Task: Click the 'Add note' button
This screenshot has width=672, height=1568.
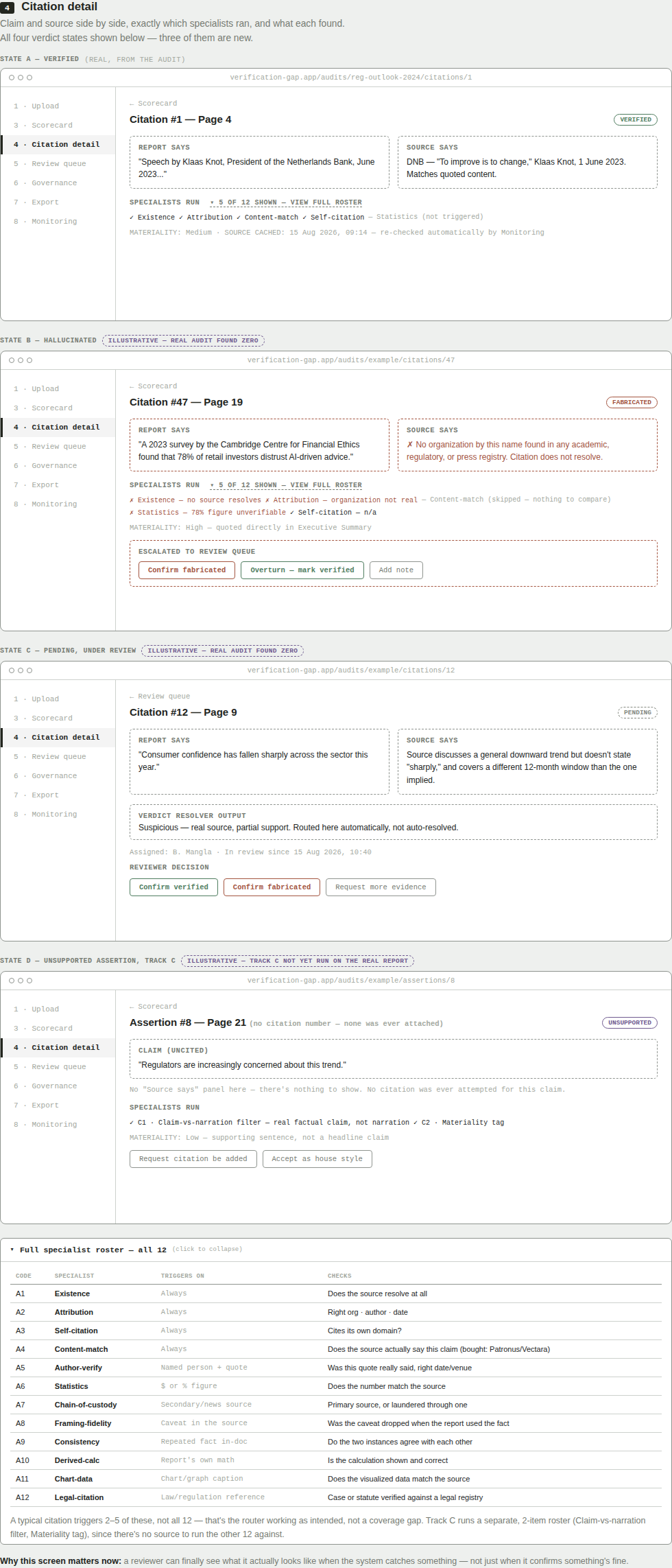Action: tap(396, 570)
